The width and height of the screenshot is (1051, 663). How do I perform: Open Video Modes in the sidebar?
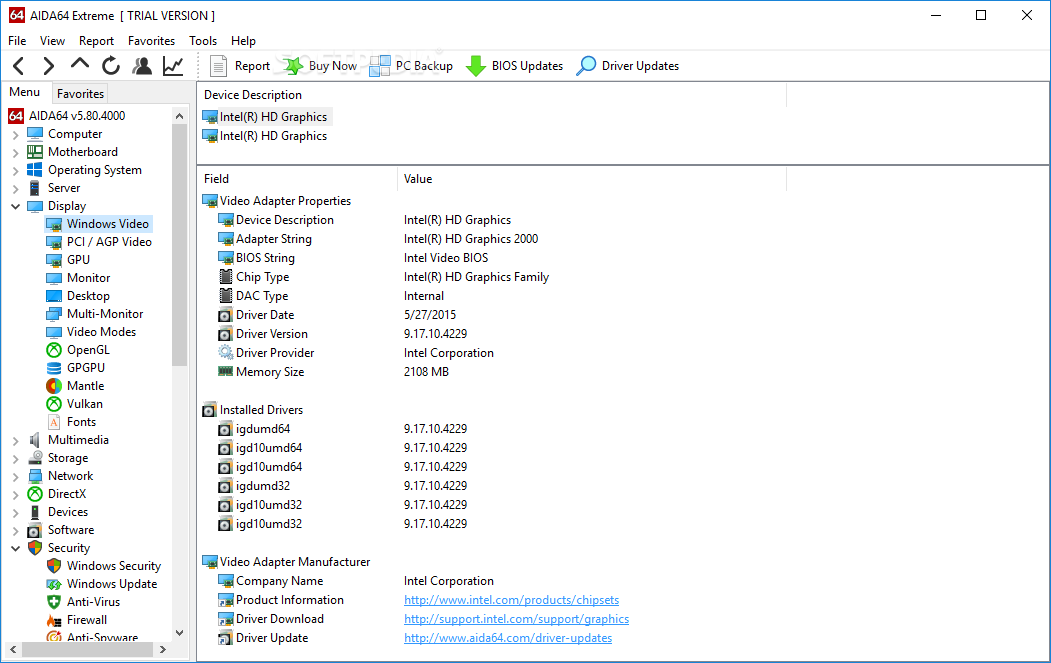click(x=101, y=333)
